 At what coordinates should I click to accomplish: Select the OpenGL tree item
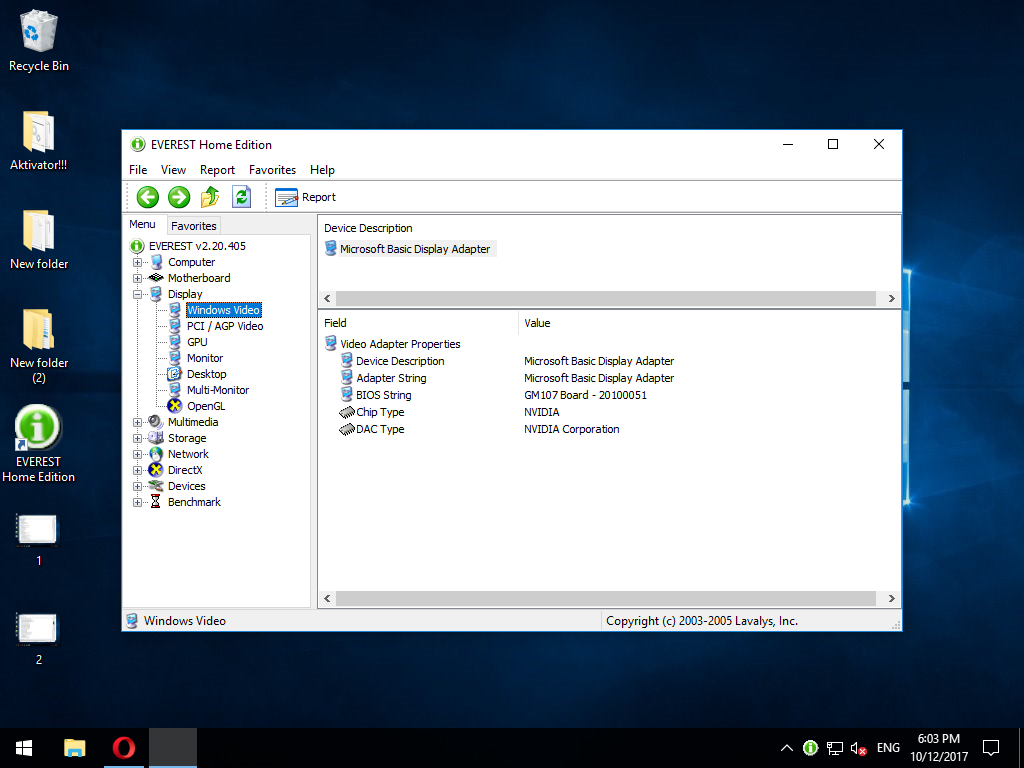[206, 406]
